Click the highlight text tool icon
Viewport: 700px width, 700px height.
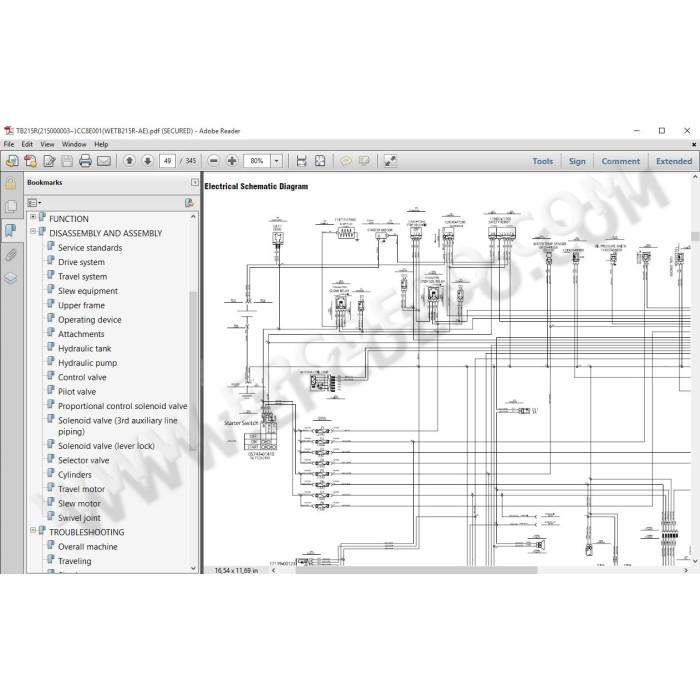[x=364, y=161]
